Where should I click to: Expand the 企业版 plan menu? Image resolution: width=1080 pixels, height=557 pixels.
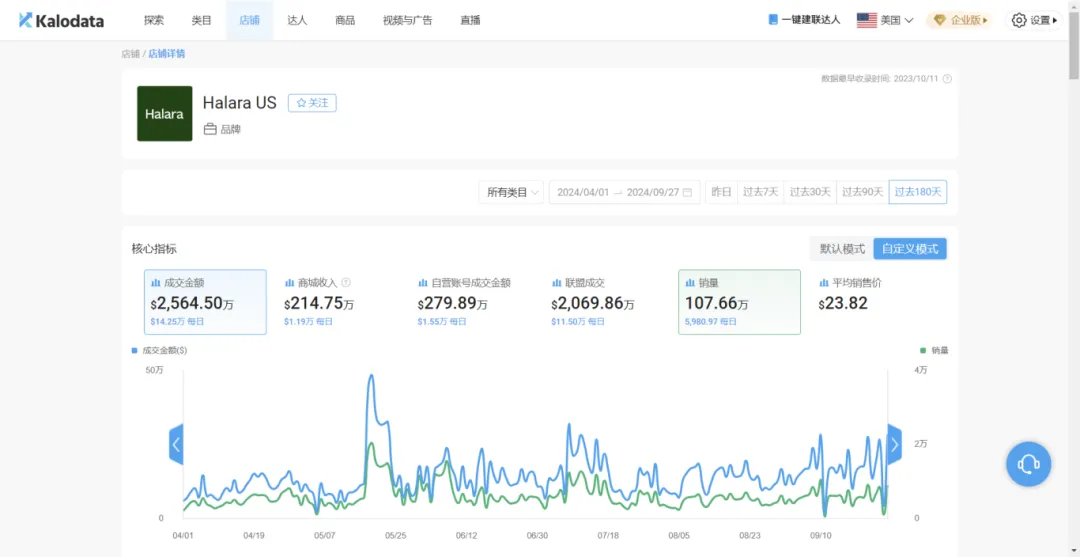click(959, 20)
